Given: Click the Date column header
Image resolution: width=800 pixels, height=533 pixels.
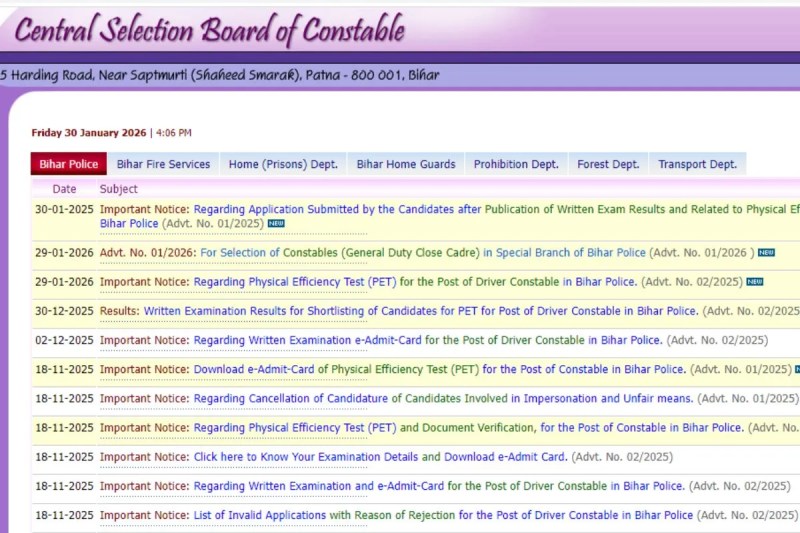Looking at the screenshot, I should pos(64,189).
